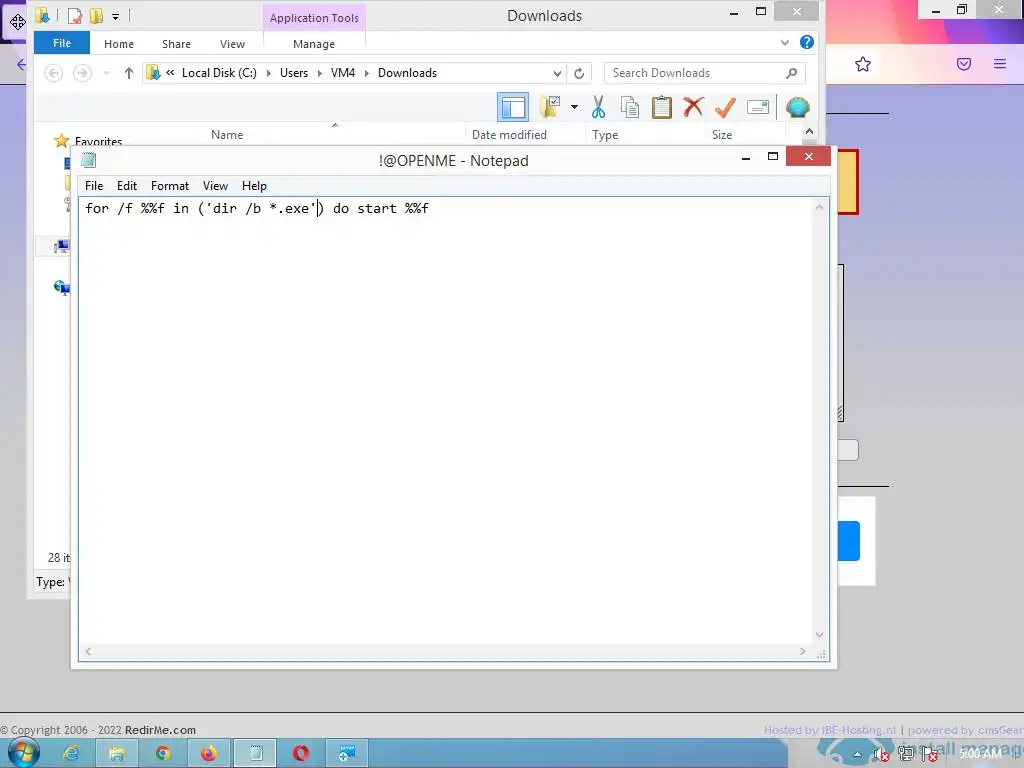
Task: Click the Cut scissors icon in Explorer toolbar
Action: click(x=598, y=107)
